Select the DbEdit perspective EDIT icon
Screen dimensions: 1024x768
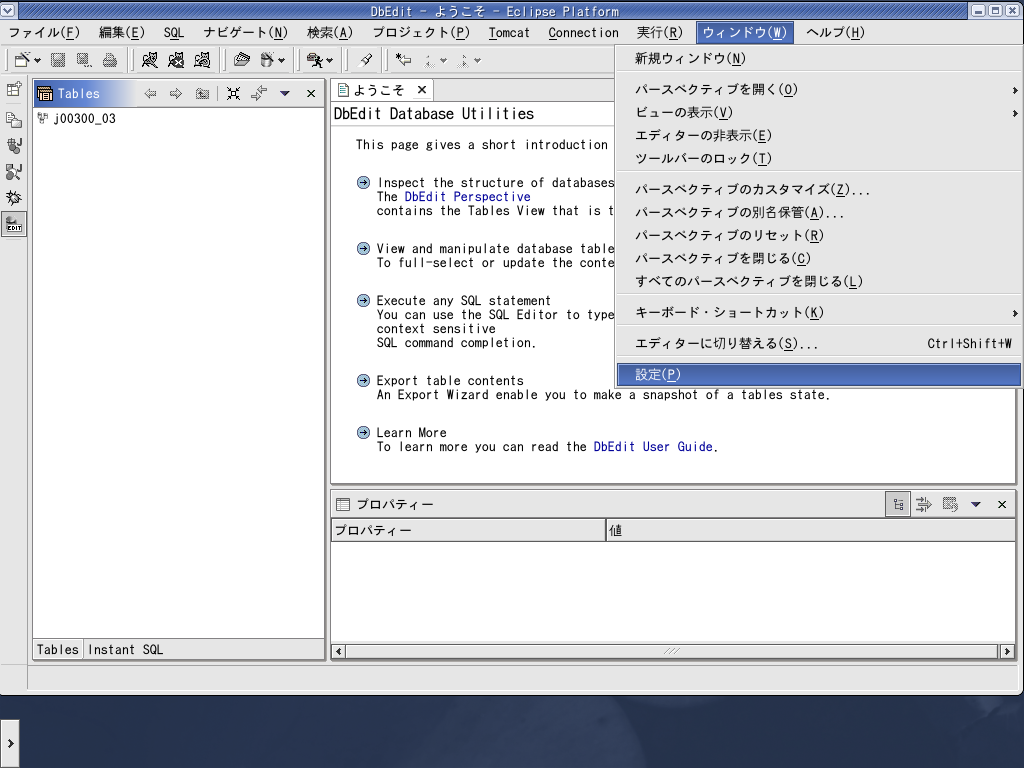click(14, 224)
